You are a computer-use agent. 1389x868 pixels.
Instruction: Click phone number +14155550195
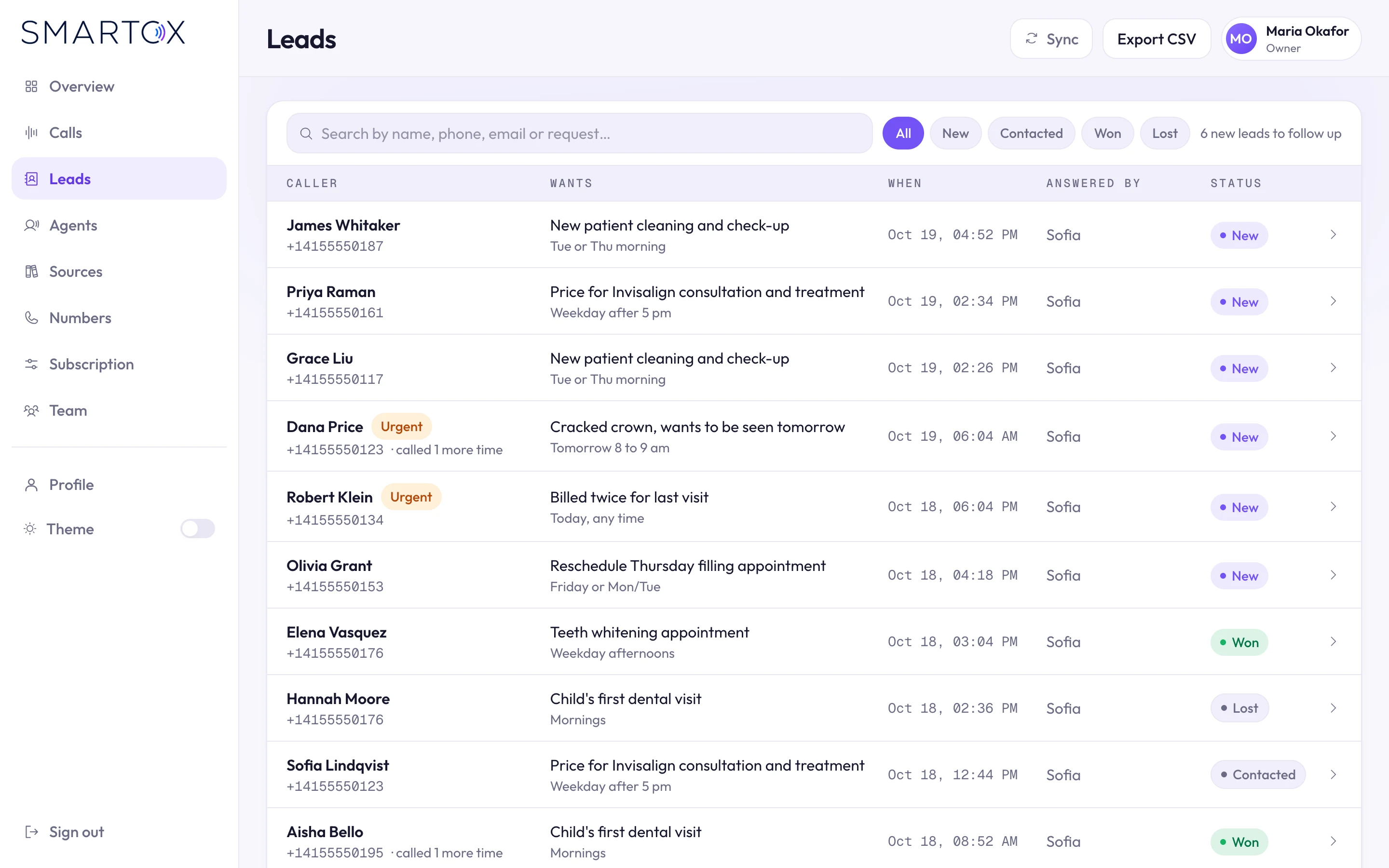335,853
